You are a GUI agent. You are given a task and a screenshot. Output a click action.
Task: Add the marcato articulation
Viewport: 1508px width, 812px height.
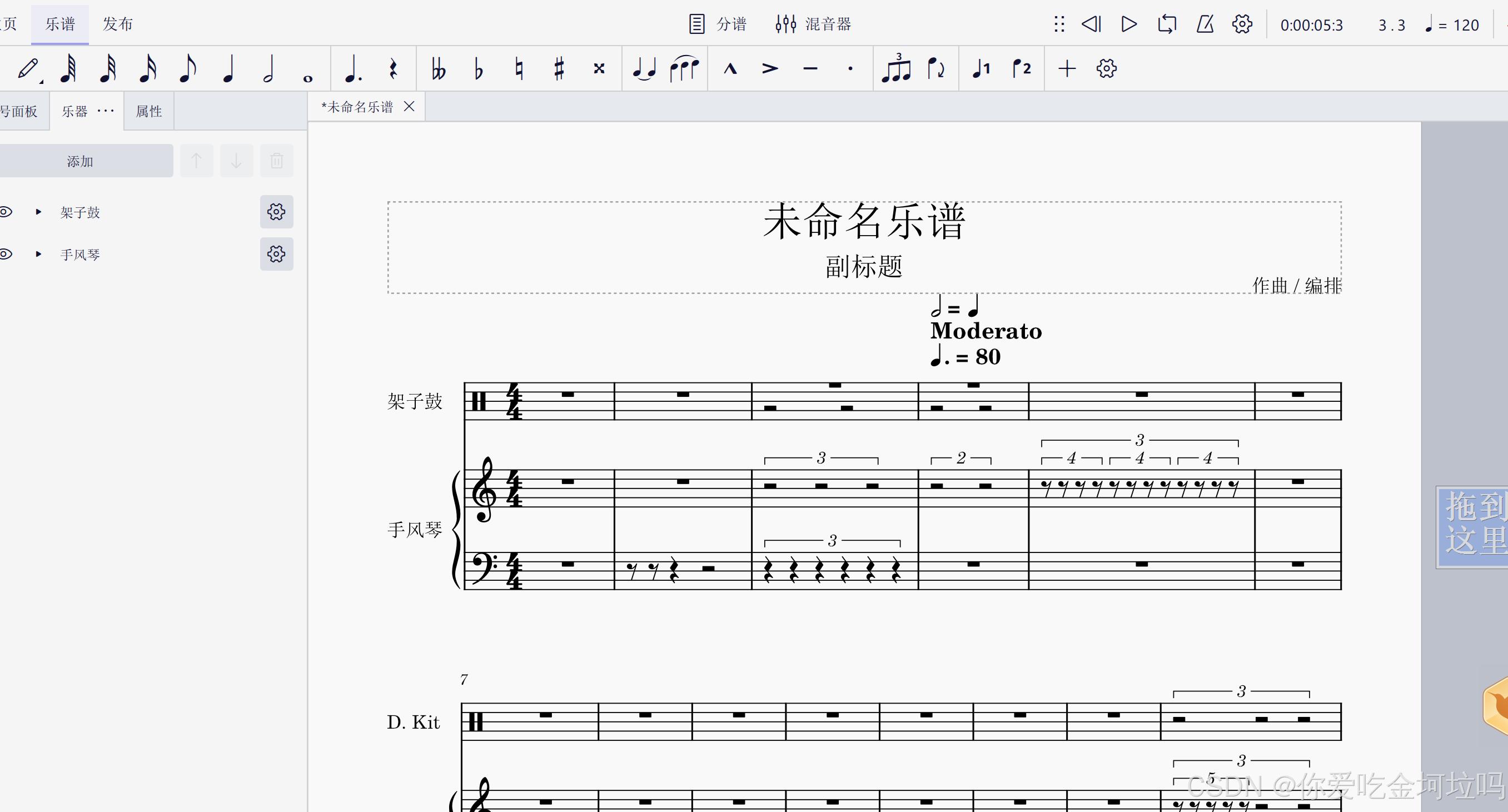(x=730, y=68)
